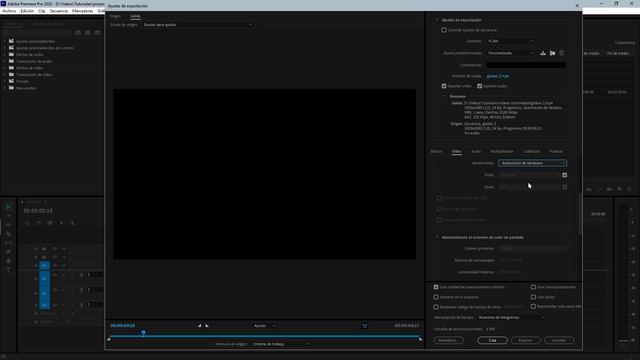Open the Archivo menu
This screenshot has height=360, width=640.
click(9, 11)
